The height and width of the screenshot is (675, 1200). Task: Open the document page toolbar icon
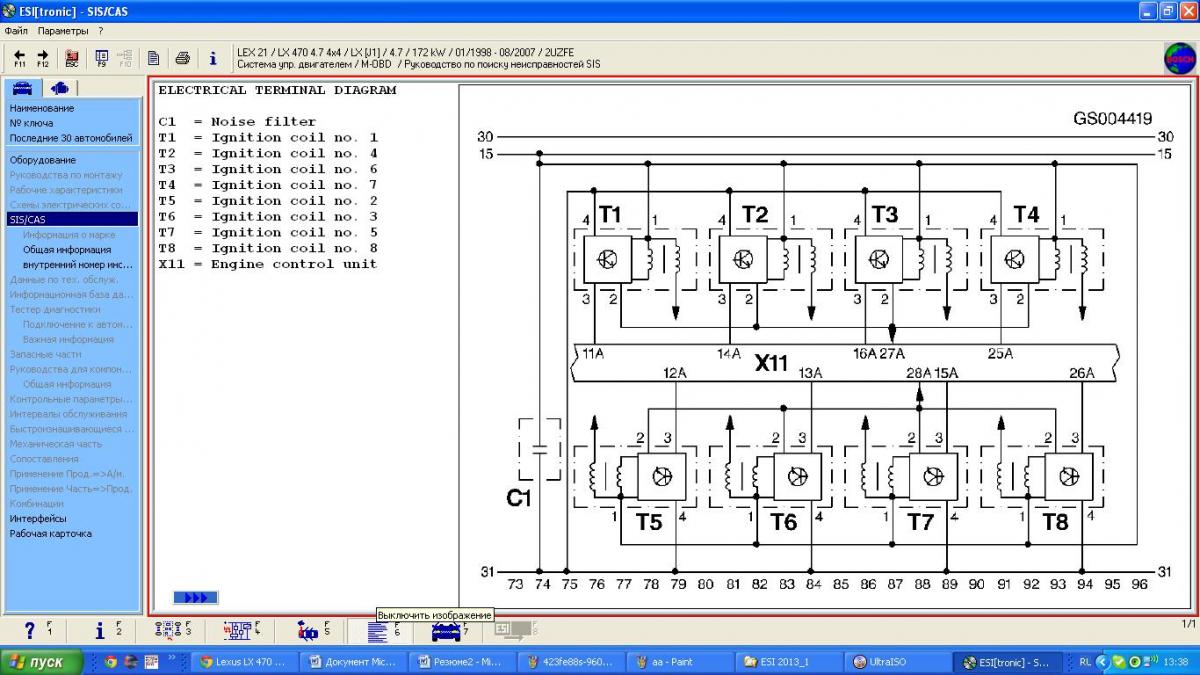(154, 57)
